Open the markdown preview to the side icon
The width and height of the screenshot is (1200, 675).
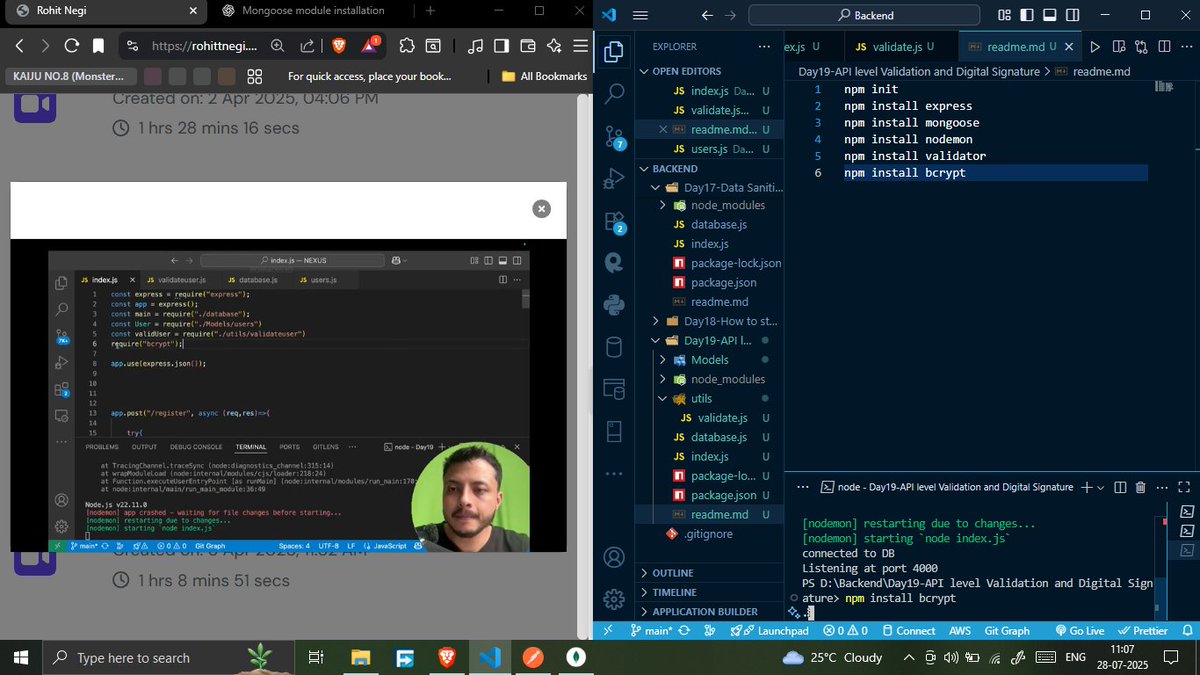[x=1118, y=46]
